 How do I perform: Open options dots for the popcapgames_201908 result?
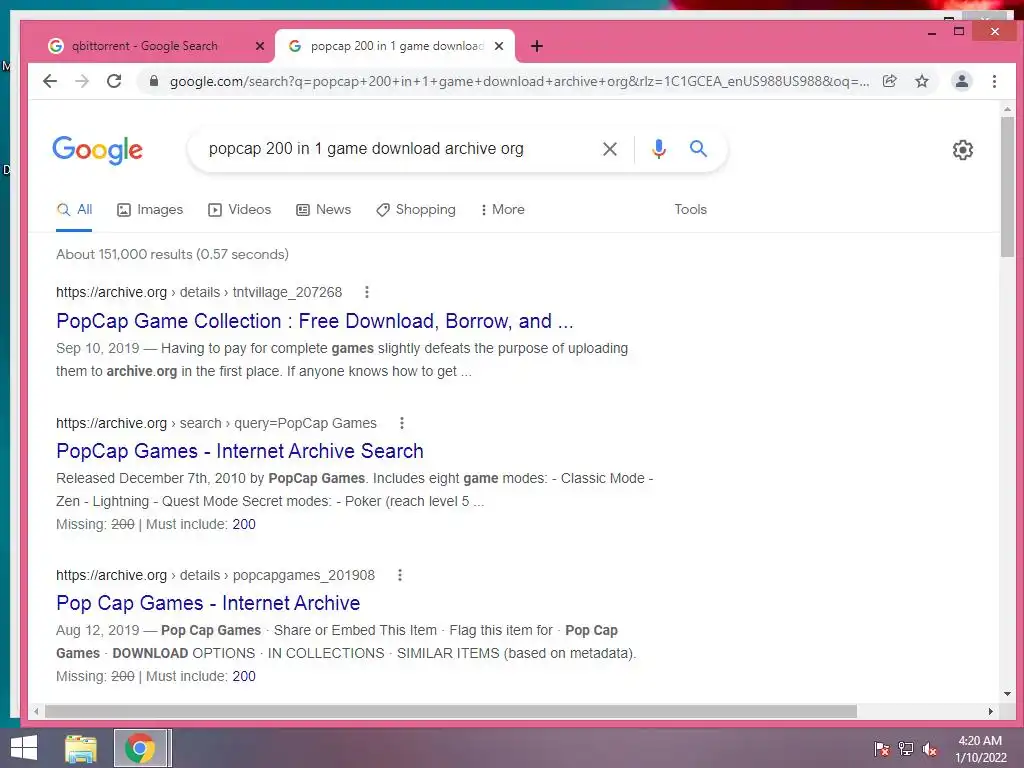pos(400,575)
